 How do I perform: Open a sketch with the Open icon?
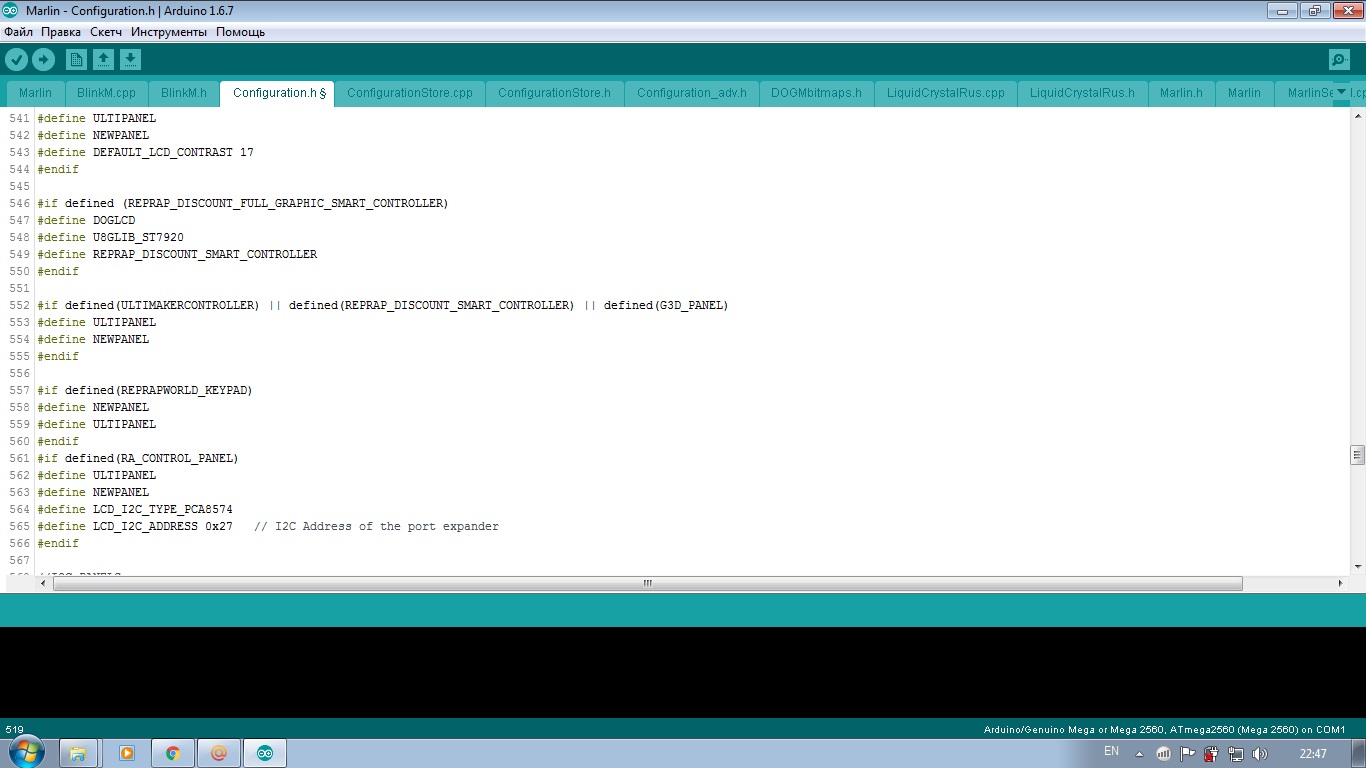tap(103, 60)
